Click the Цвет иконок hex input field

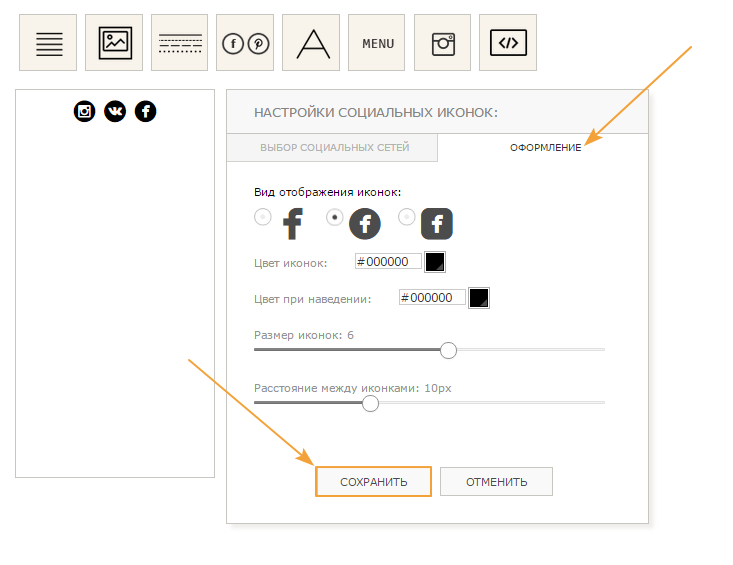pyautogui.click(x=388, y=261)
